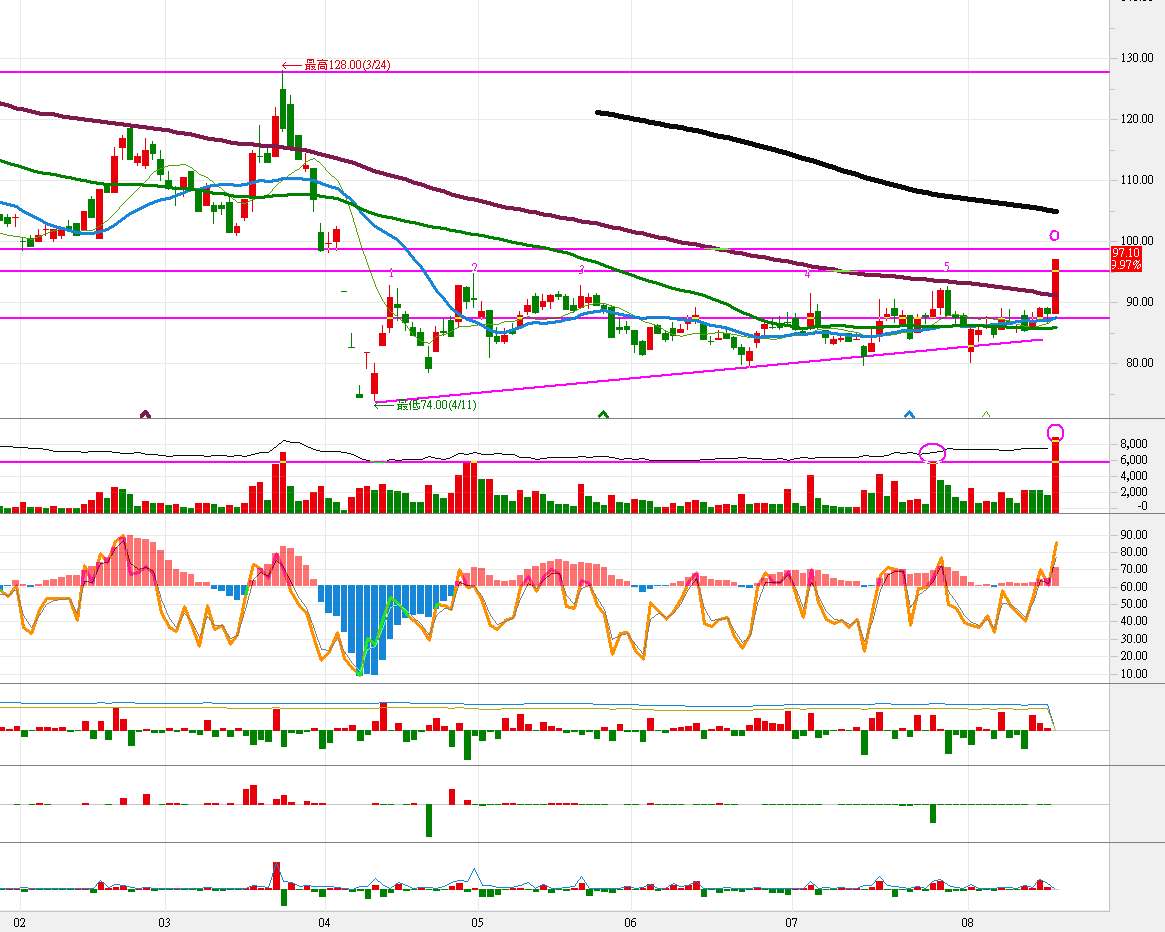Click the magenta oval on the volume line
This screenshot has width=1165, height=932.
[x=932, y=452]
